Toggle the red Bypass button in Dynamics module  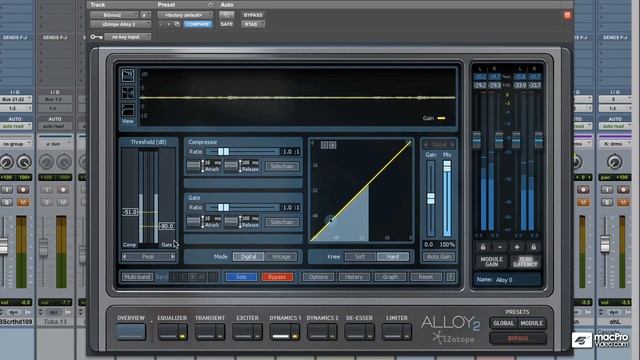[x=277, y=277]
